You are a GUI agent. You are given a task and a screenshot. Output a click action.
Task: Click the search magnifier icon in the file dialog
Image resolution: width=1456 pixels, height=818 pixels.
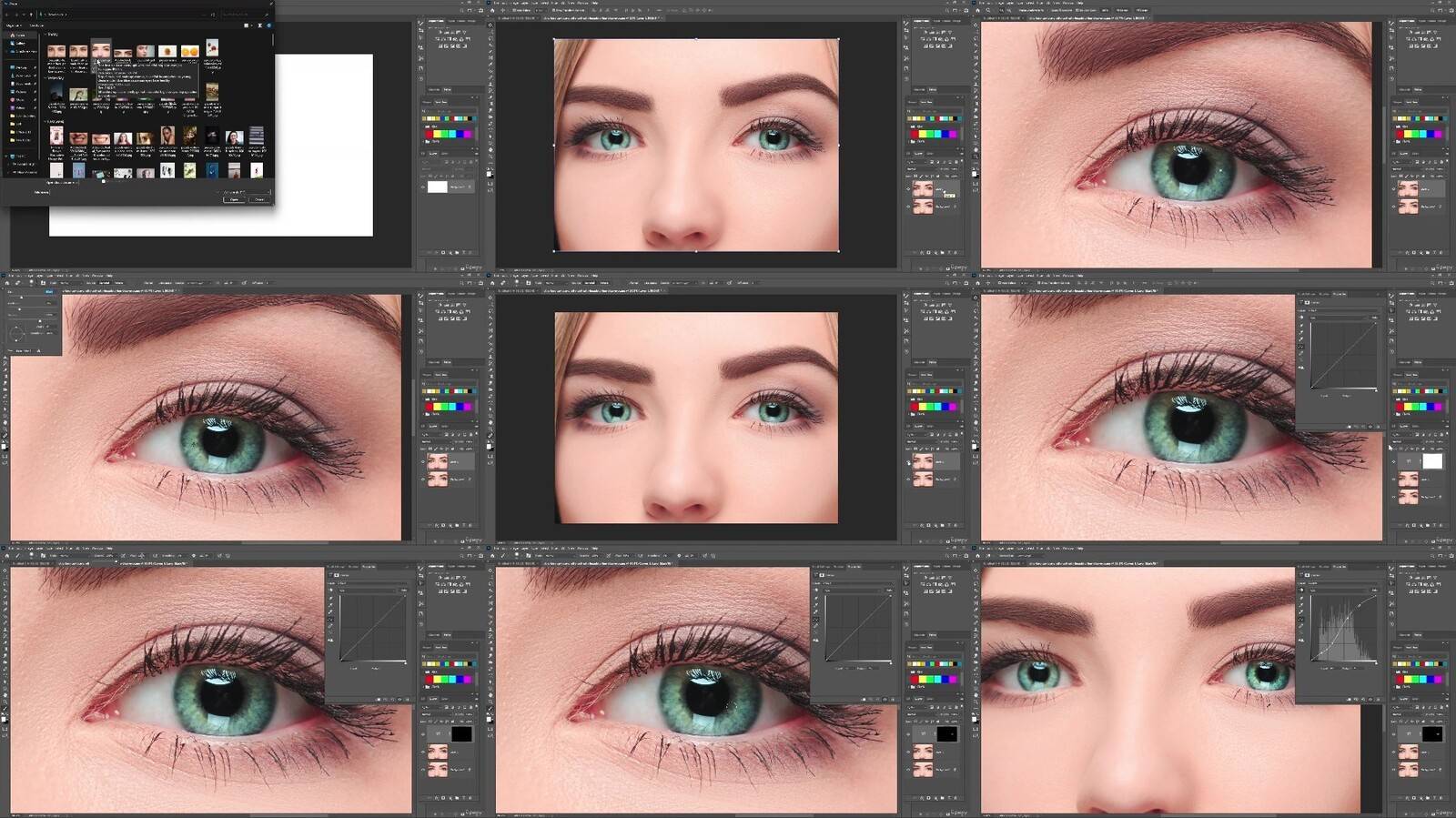pyautogui.click(x=267, y=15)
